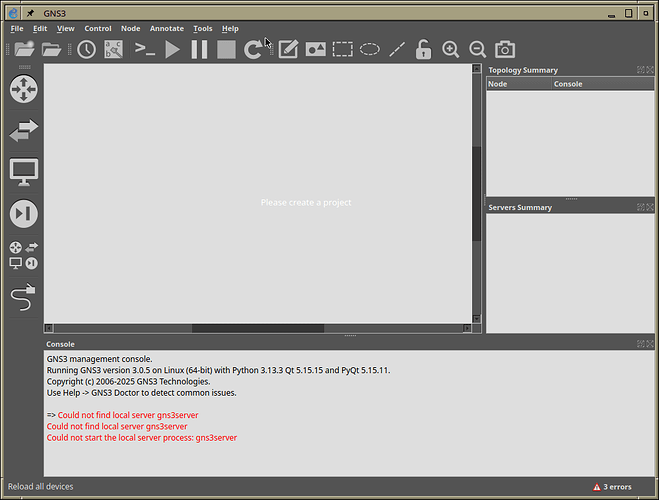Float the Topology Summary panel

click(641, 70)
